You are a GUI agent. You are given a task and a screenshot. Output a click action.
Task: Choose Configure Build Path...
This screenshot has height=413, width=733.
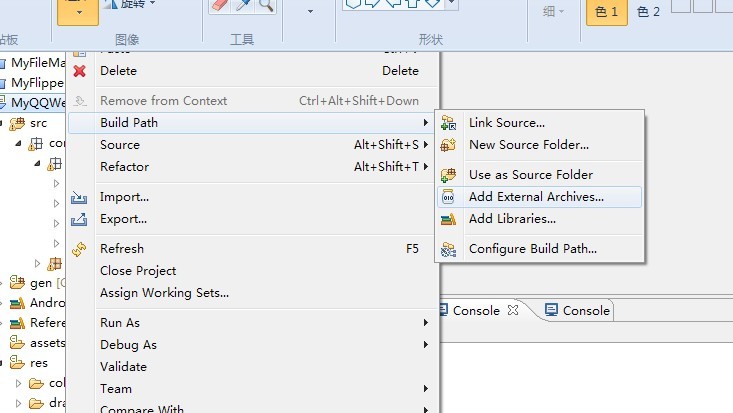539,249
